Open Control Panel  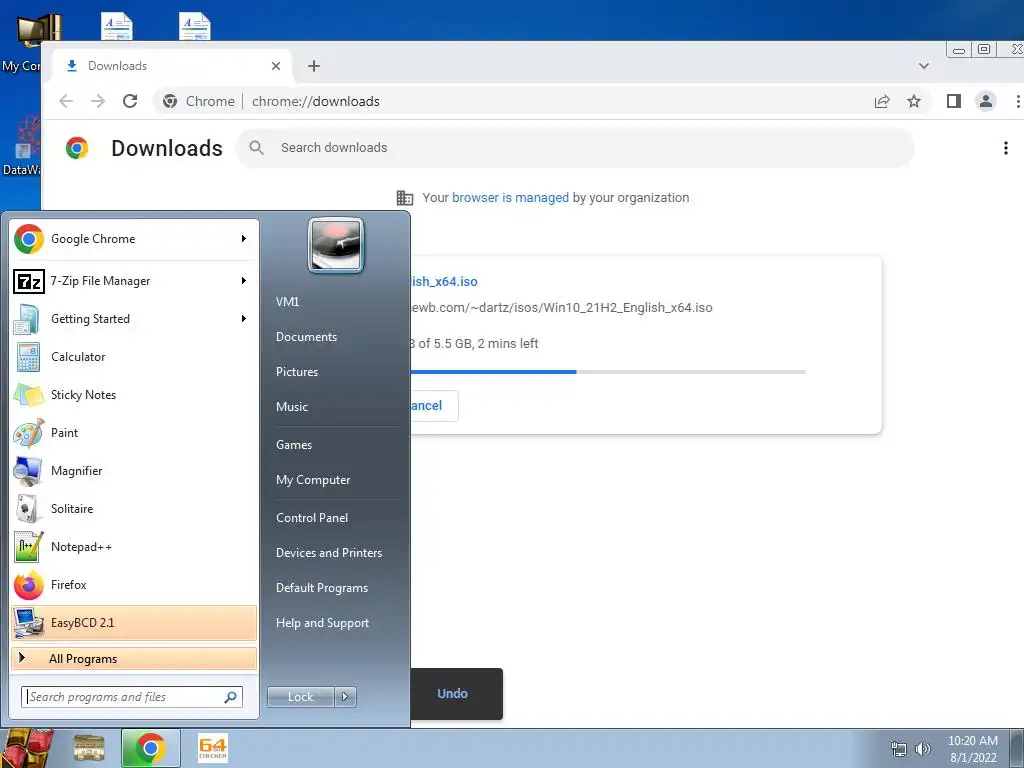312,518
